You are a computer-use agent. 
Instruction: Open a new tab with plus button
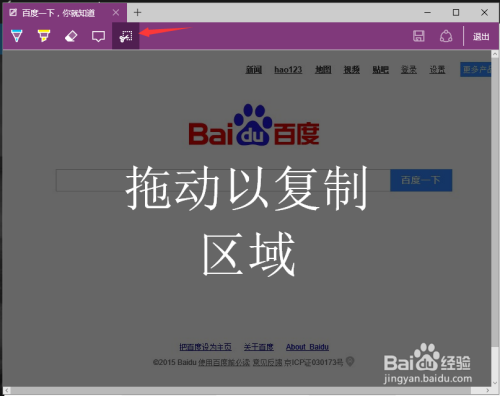point(137,13)
